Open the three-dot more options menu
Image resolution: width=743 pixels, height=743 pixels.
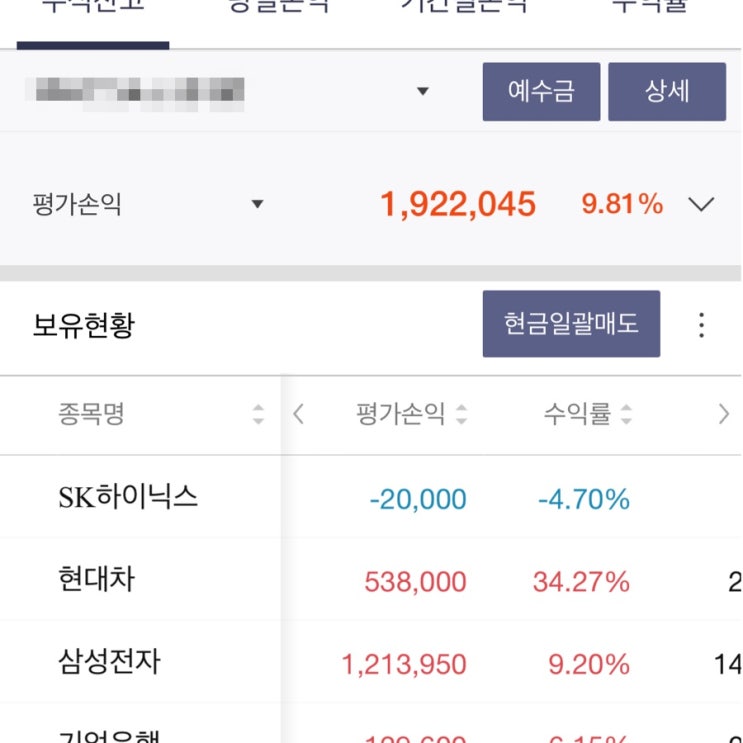coord(701,325)
